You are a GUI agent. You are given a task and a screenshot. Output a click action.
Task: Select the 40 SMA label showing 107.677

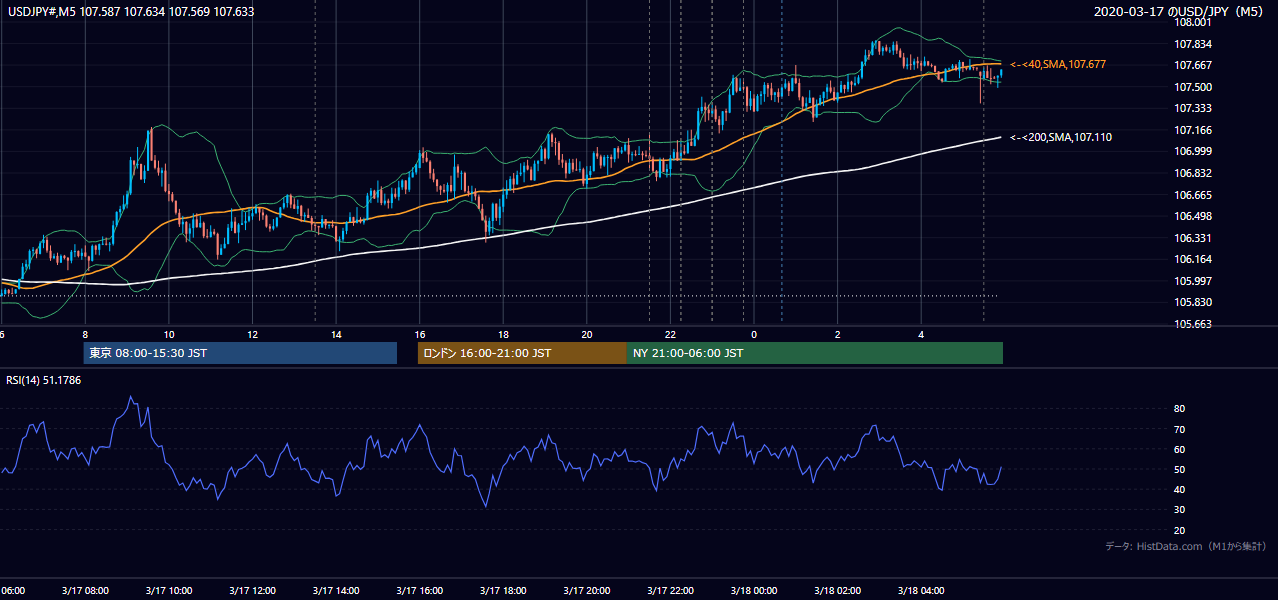[1057, 64]
